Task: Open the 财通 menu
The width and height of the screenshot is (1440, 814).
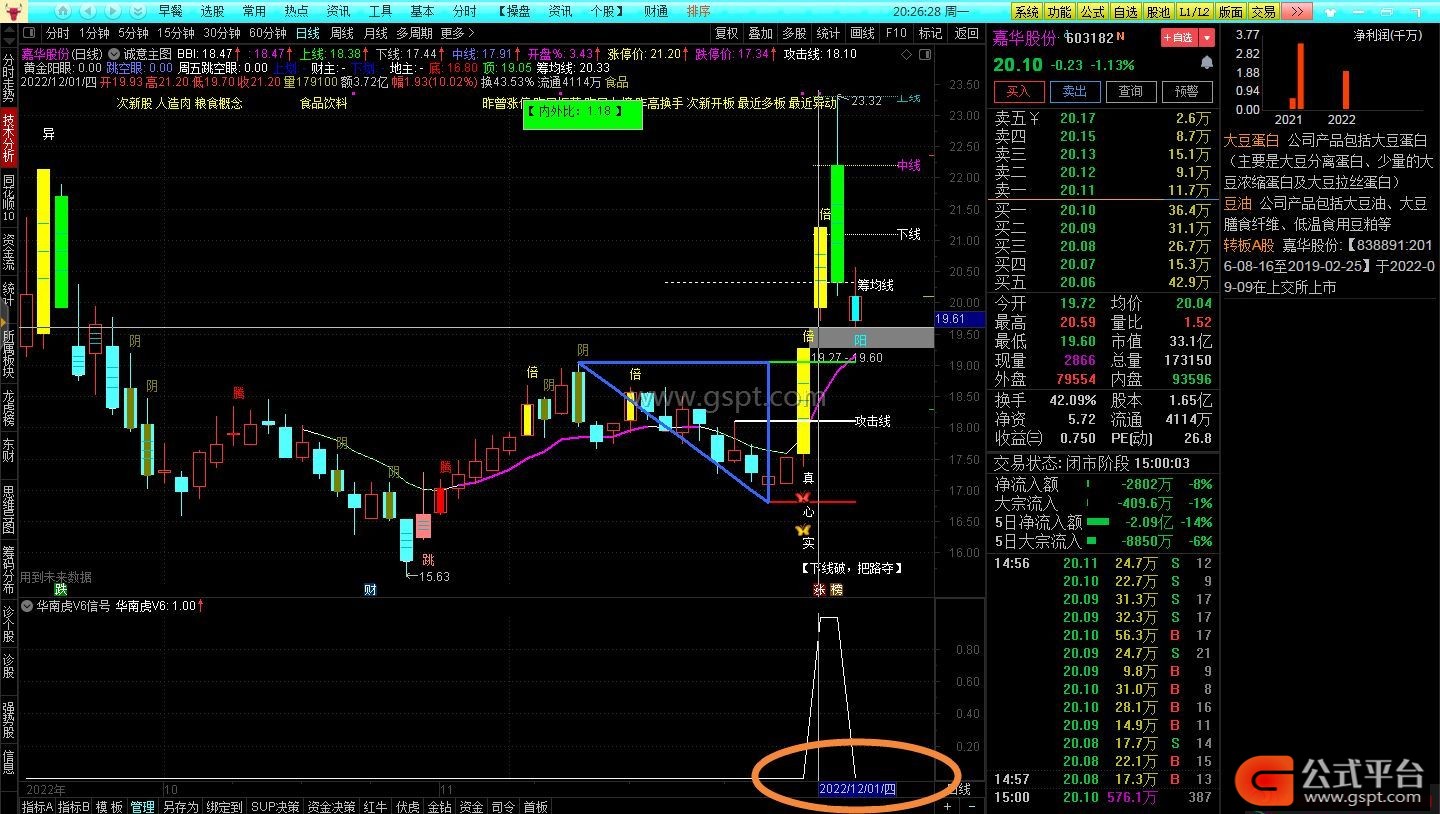Action: [x=656, y=11]
